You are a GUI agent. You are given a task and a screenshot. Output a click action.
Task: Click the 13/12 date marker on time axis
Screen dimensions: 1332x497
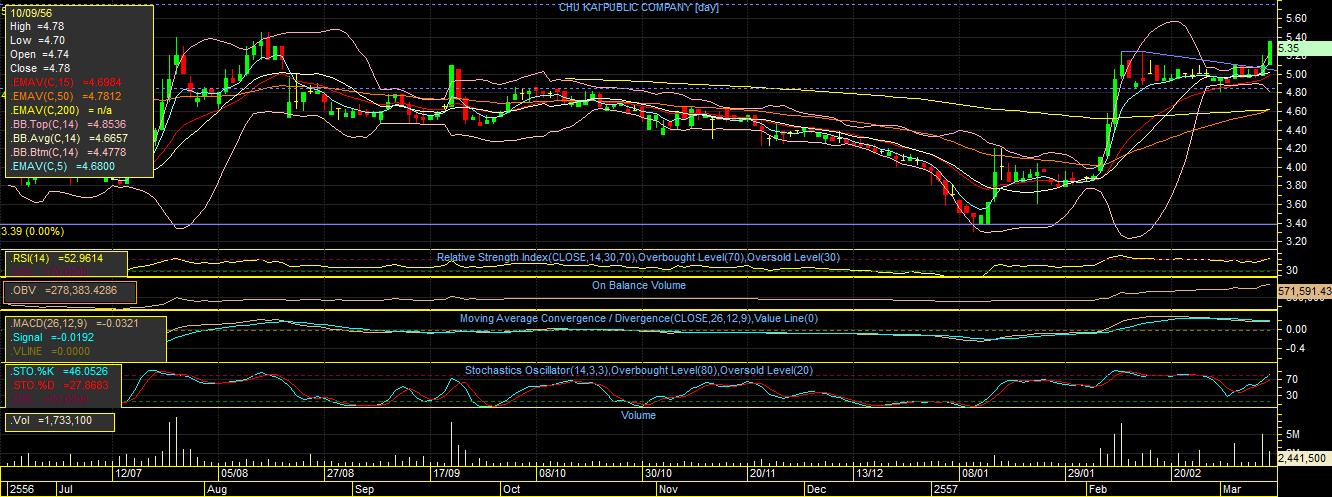click(x=870, y=474)
